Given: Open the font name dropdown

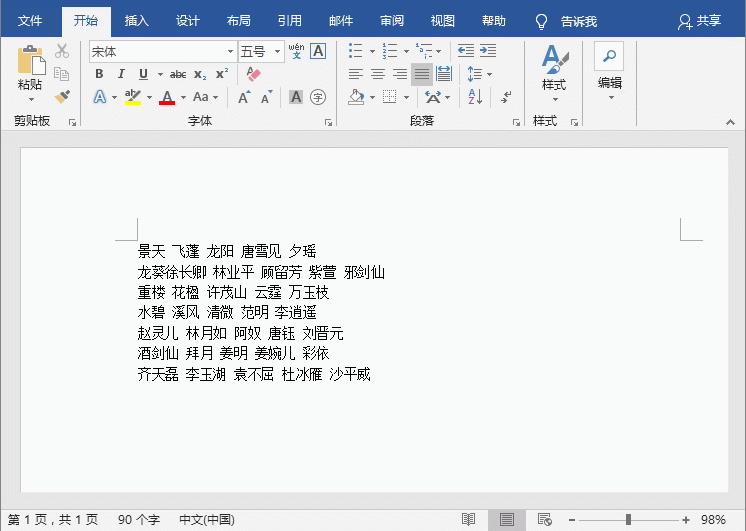Looking at the screenshot, I should click(x=231, y=51).
